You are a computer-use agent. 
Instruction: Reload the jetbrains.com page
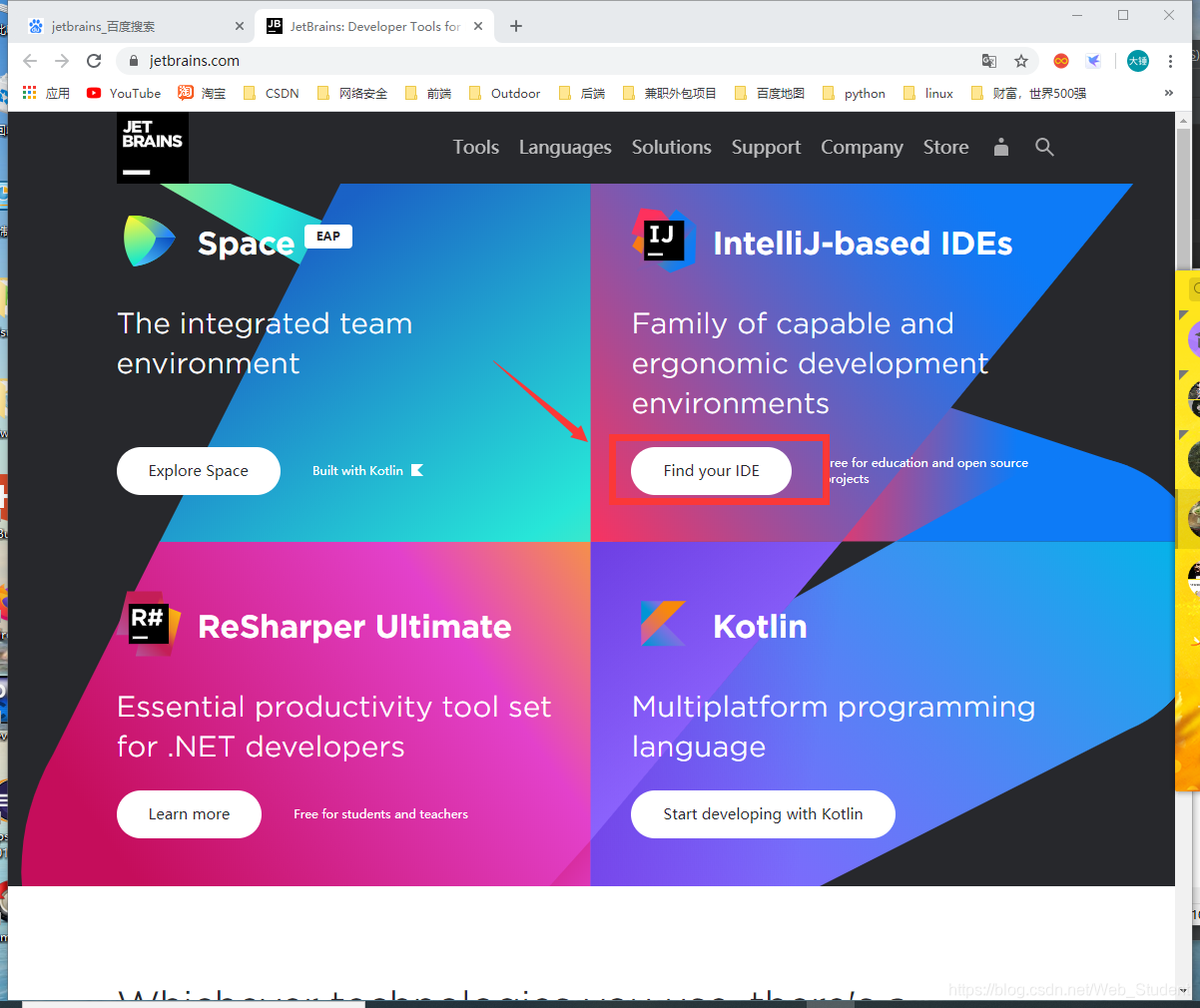click(x=94, y=61)
